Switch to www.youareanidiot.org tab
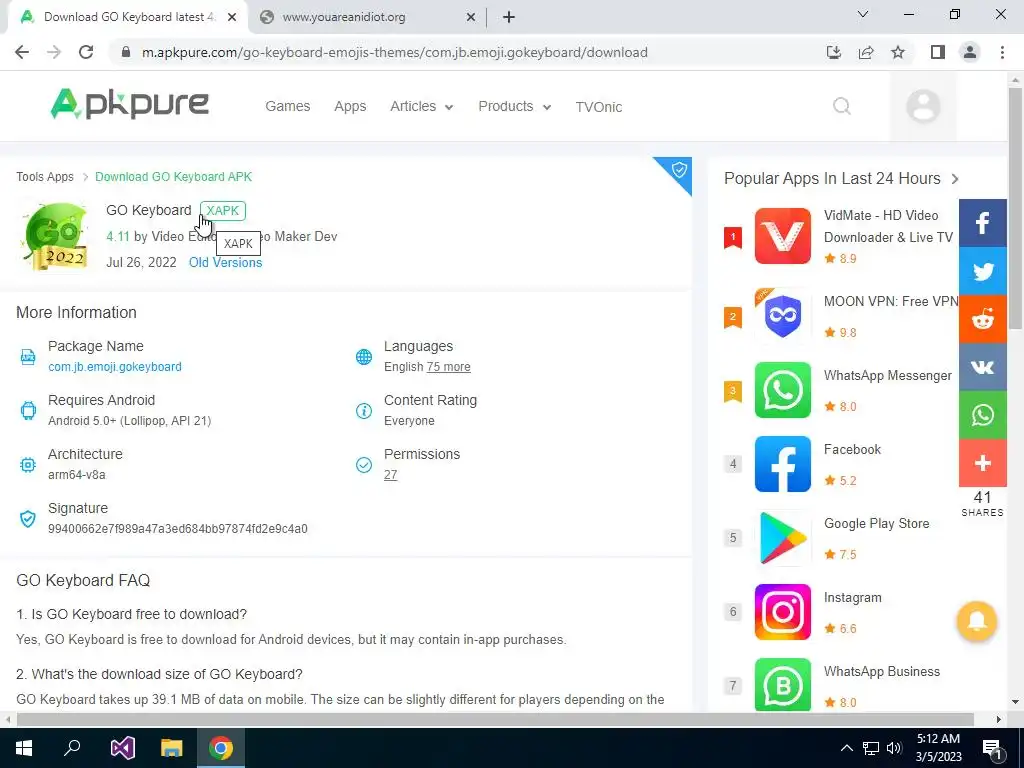The height and width of the screenshot is (768, 1024). click(x=366, y=17)
